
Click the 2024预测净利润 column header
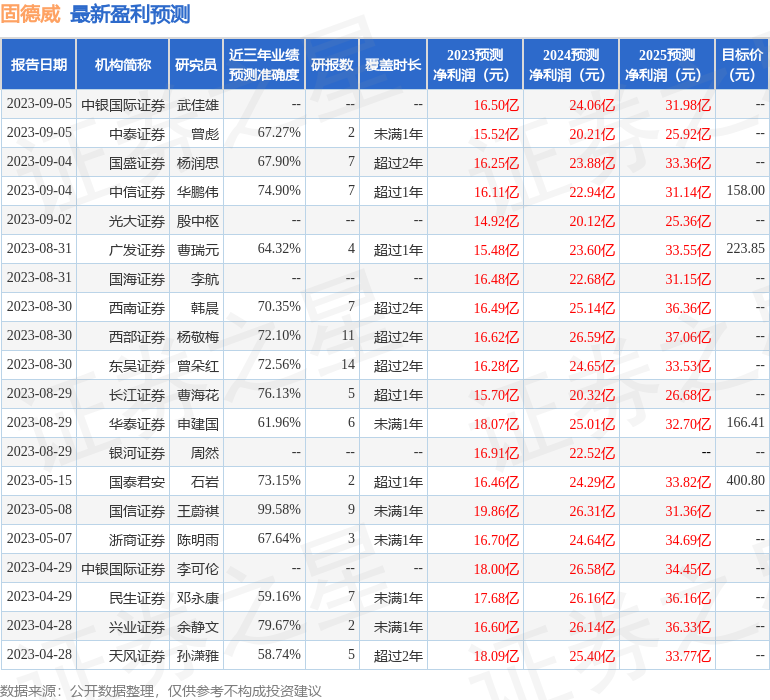point(571,65)
